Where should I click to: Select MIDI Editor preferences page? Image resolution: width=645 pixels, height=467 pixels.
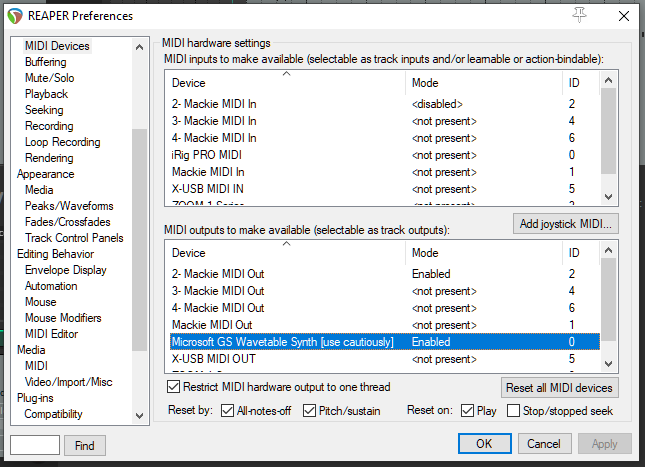[x=51, y=334]
